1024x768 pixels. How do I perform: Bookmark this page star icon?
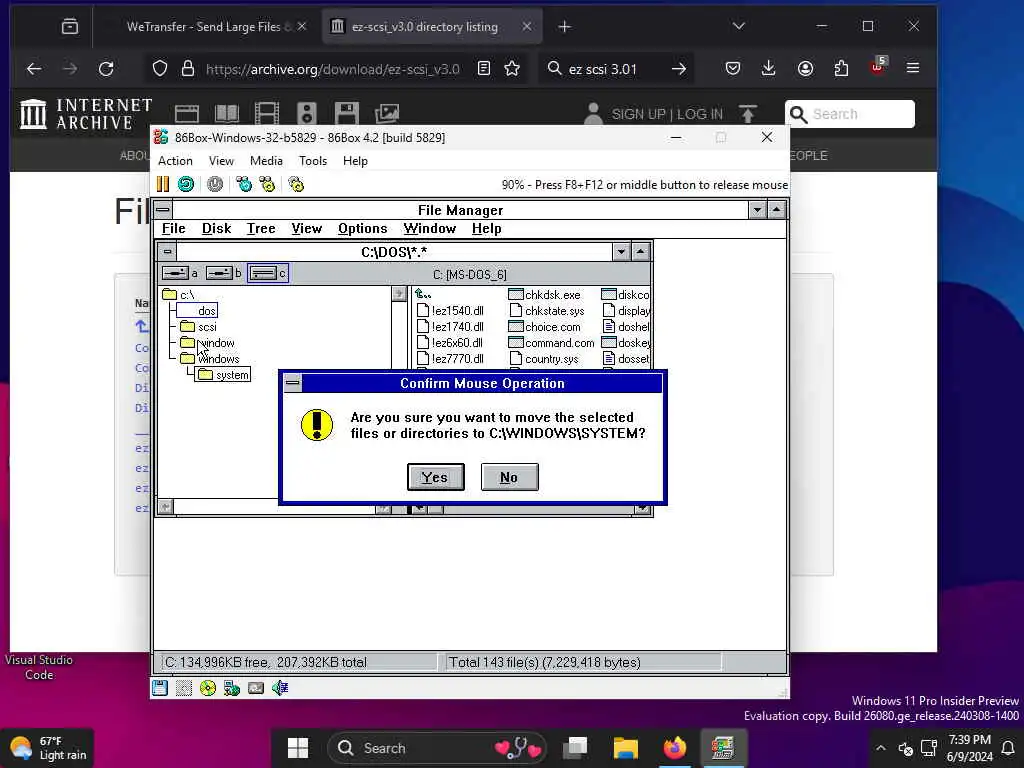click(512, 69)
